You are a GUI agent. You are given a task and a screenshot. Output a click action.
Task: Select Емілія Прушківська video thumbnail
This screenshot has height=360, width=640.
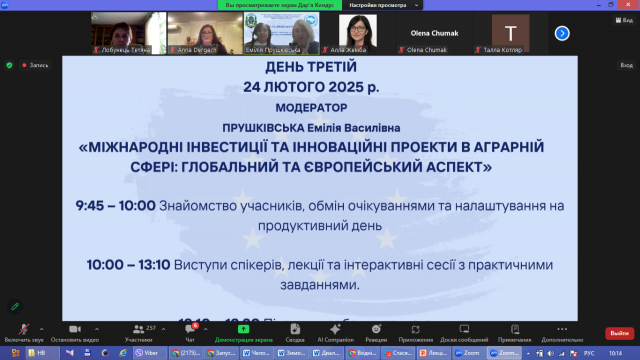282,33
